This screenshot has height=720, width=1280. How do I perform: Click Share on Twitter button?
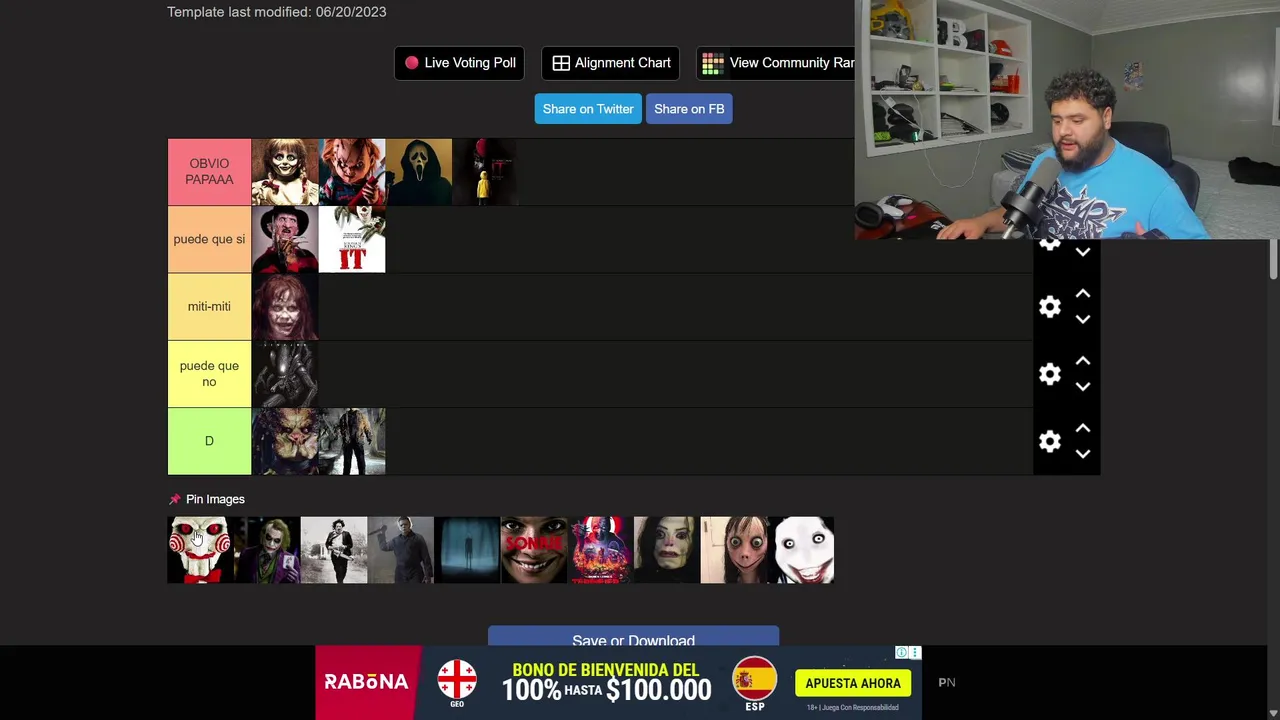tap(588, 109)
